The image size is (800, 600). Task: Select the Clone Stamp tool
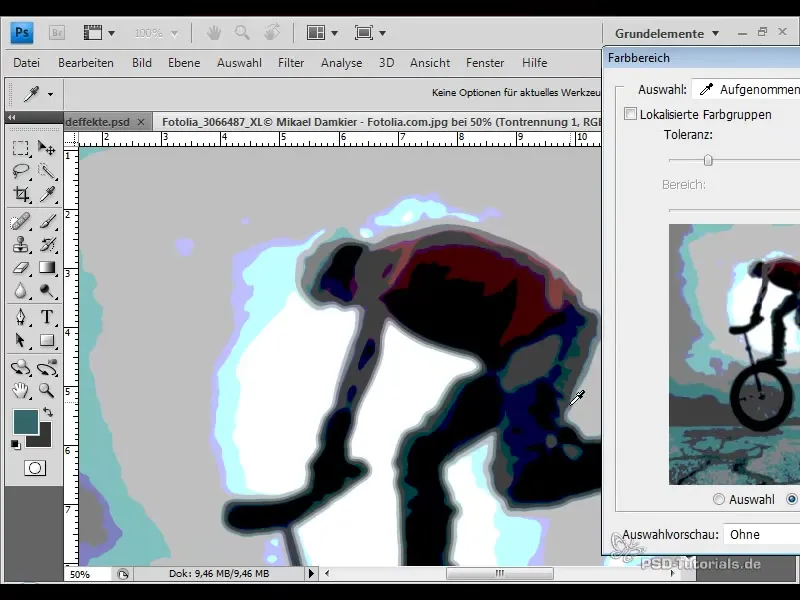click(x=20, y=245)
